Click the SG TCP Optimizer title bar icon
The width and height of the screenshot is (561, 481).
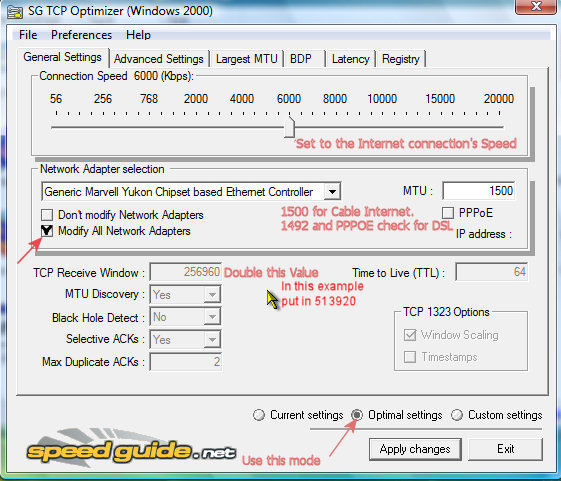(x=15, y=12)
